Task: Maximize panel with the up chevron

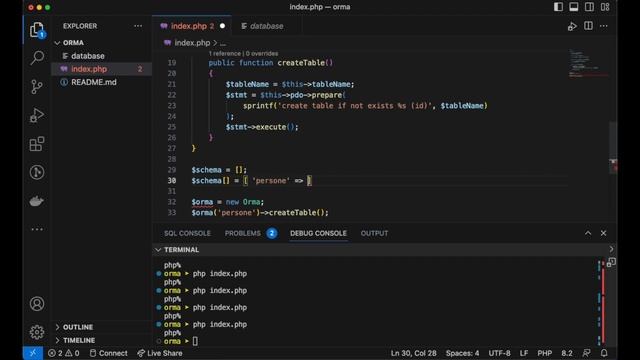Action: coord(588,233)
